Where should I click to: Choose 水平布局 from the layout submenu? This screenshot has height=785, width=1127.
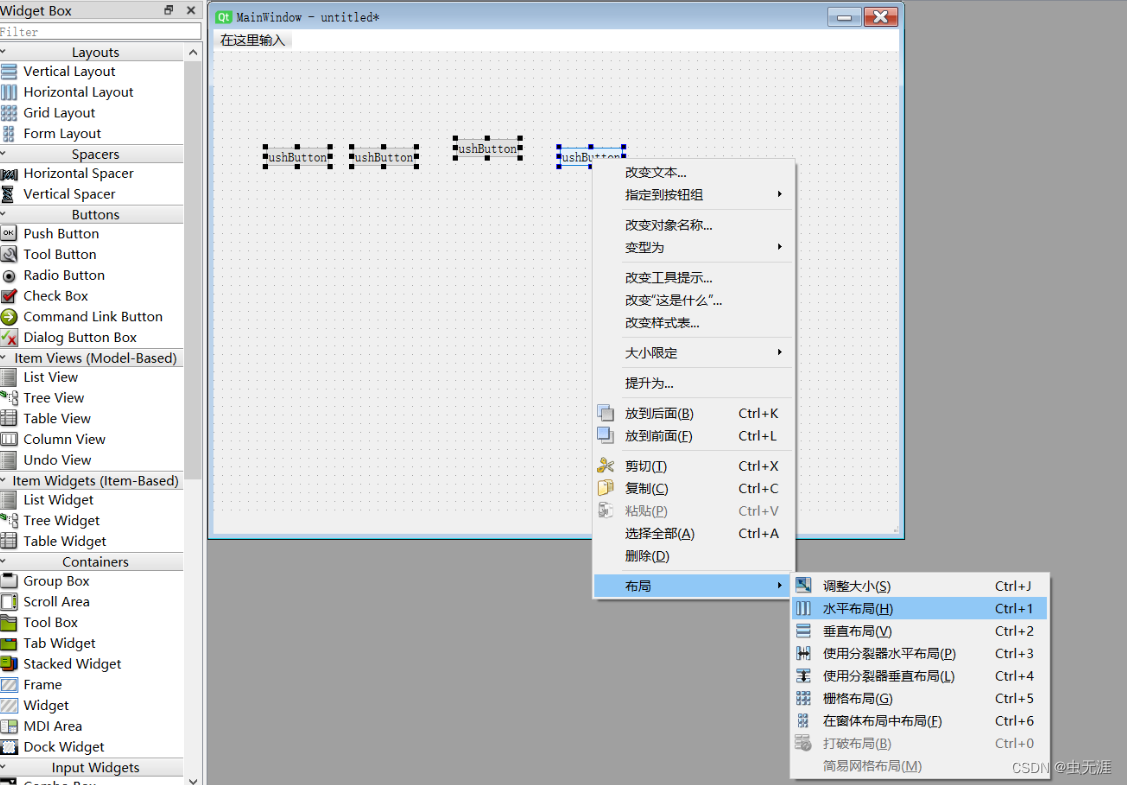(880, 608)
